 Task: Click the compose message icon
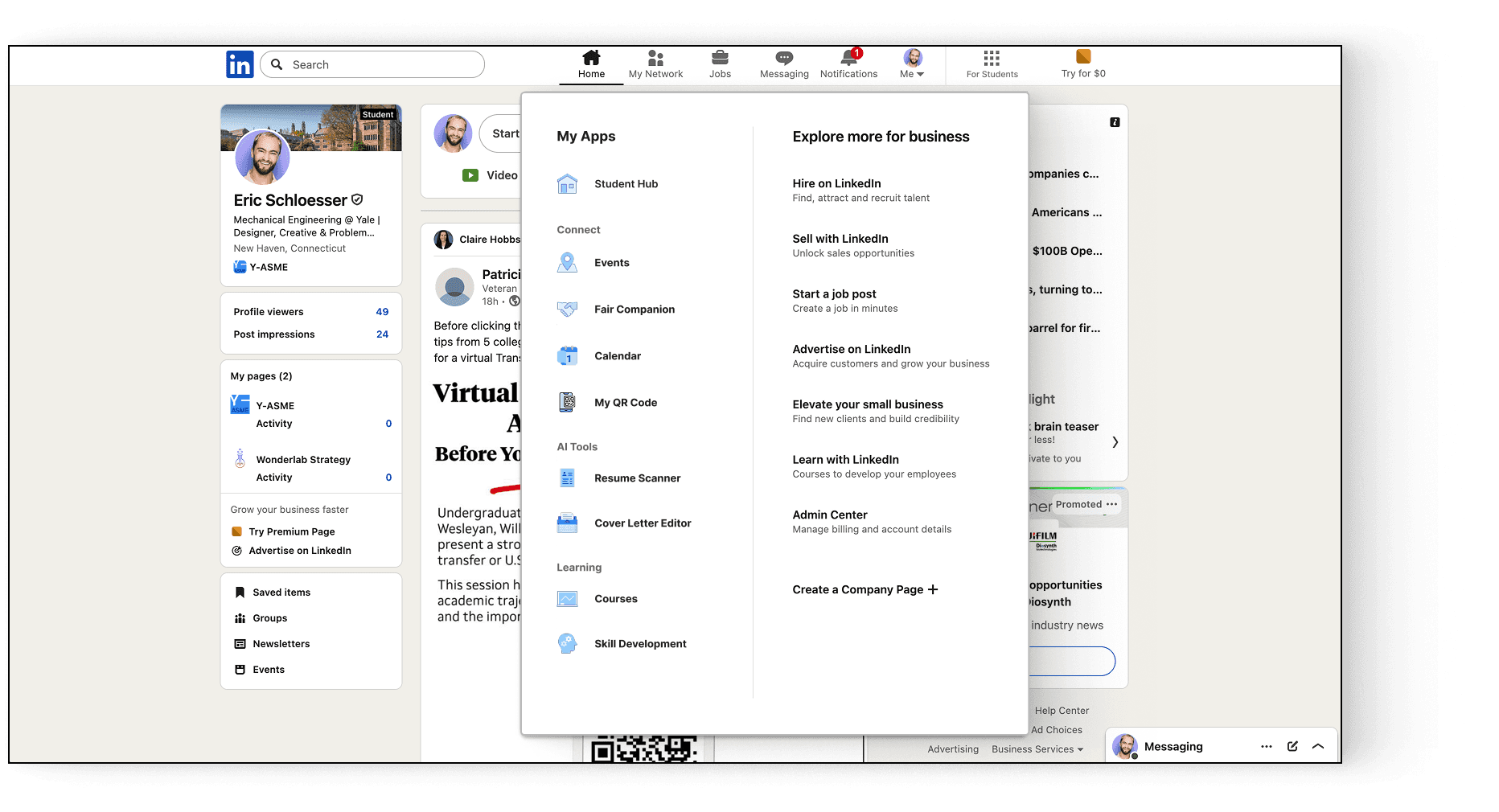1292,746
